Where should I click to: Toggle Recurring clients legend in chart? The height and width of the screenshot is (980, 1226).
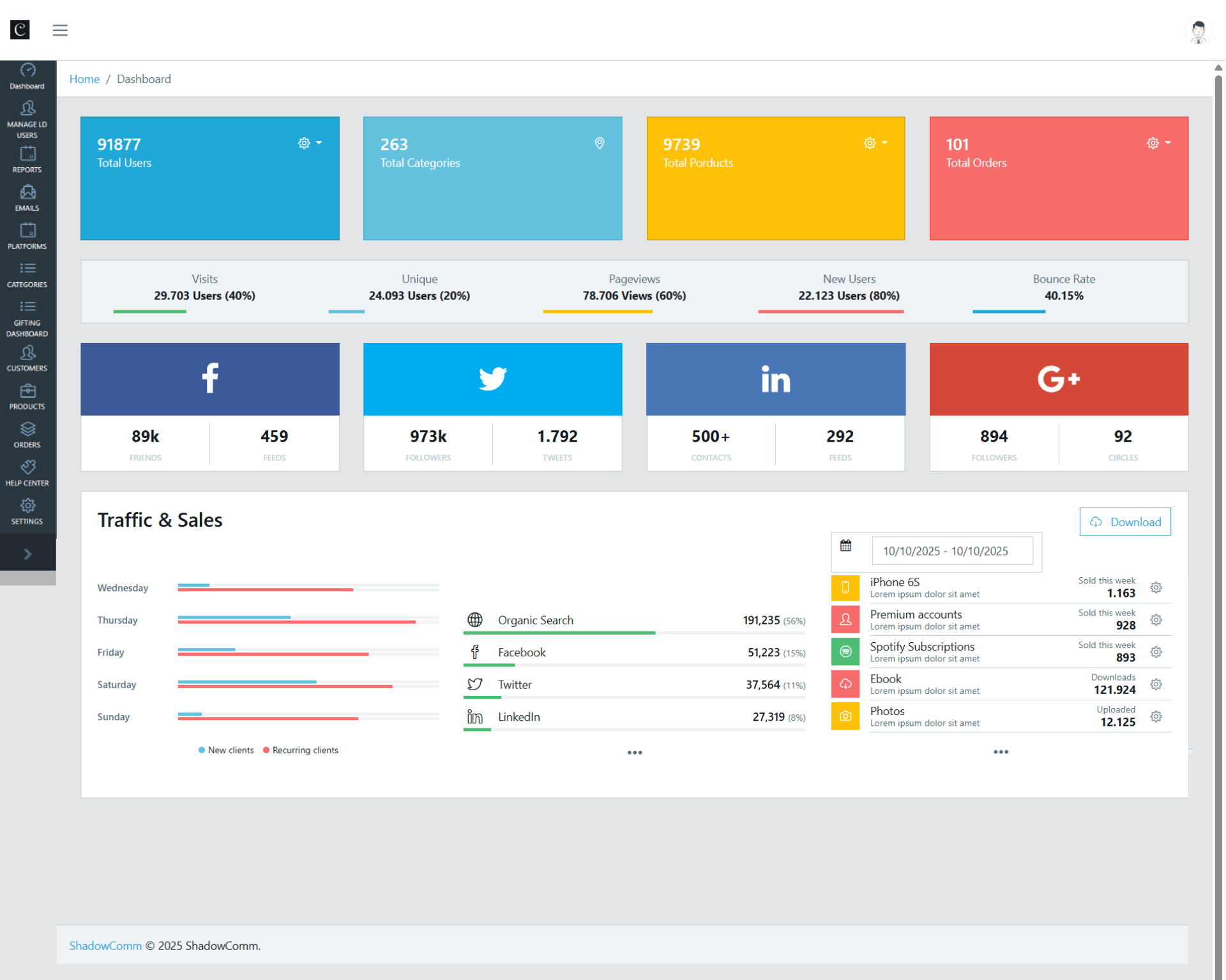coord(301,750)
